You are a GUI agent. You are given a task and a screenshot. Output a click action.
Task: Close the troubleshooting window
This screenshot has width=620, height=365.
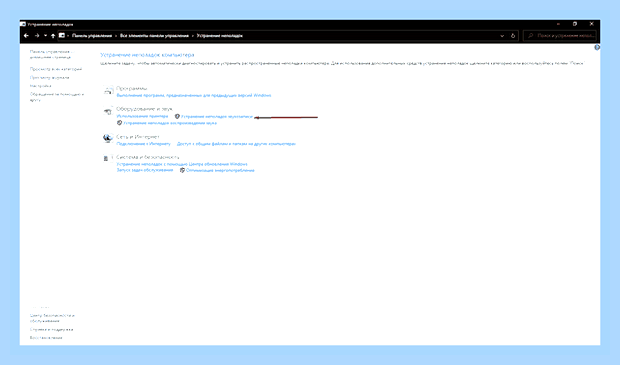click(x=592, y=24)
